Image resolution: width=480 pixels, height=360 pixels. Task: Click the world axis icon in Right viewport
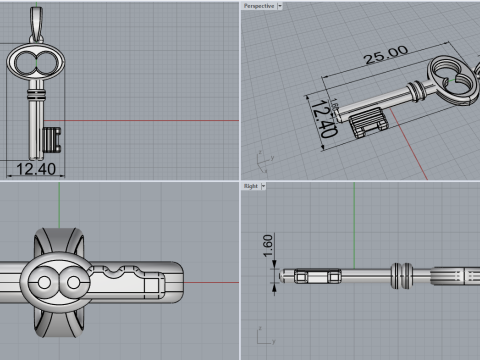pyautogui.click(x=266, y=336)
